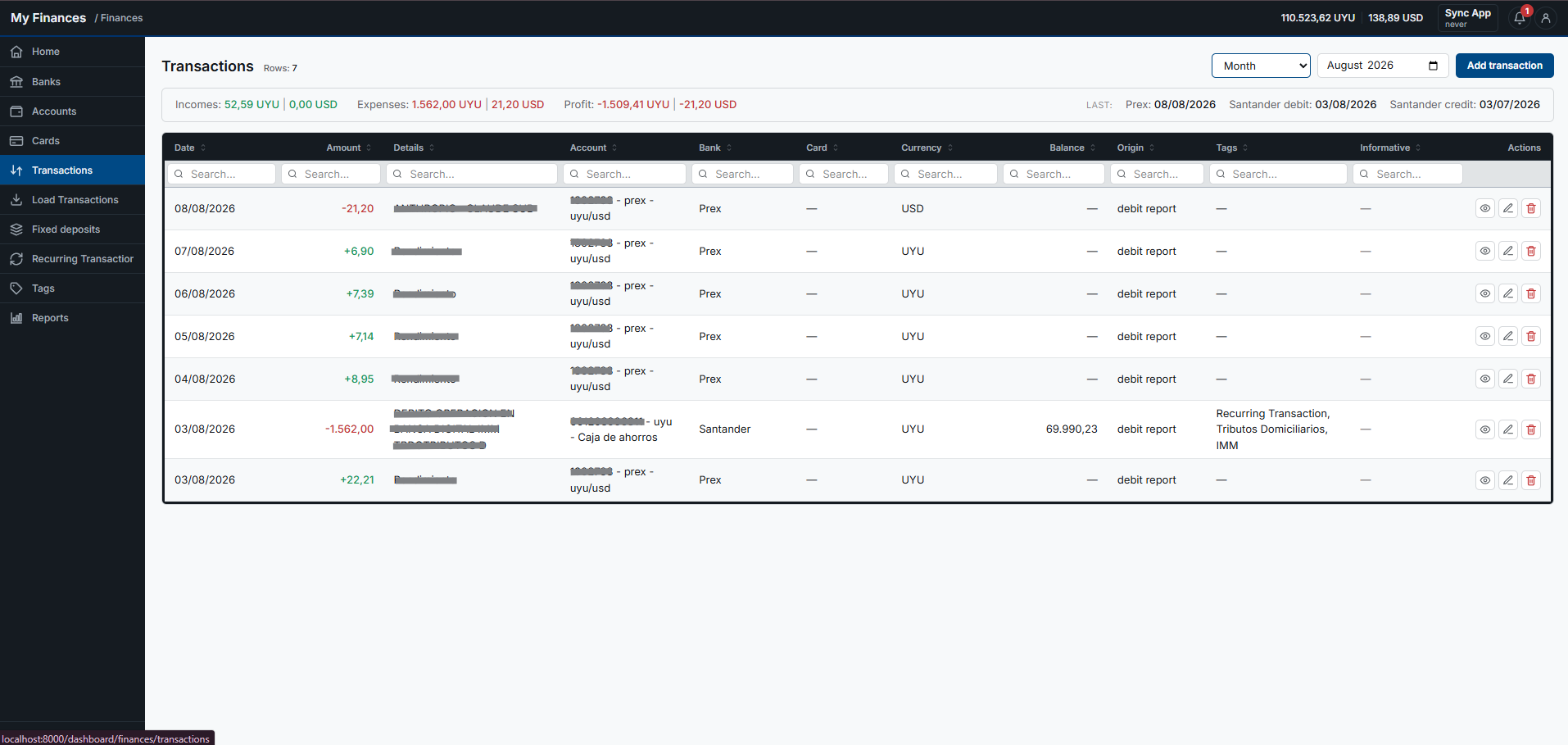The width and height of the screenshot is (1568, 745).
Task: Open Reports in the sidebar
Action: 72,318
